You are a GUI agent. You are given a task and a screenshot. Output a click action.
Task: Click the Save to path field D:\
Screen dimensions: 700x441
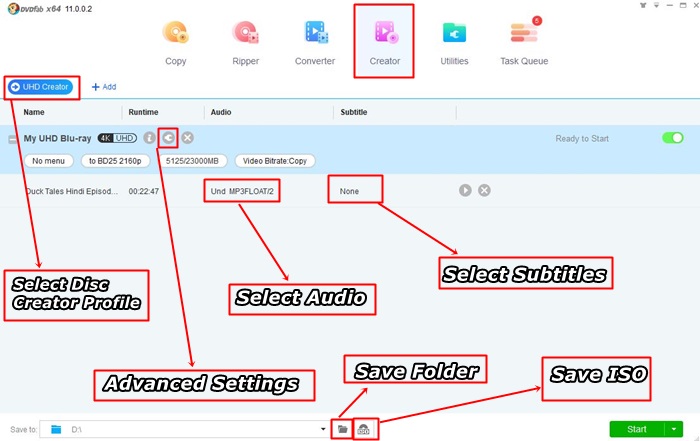click(184, 429)
